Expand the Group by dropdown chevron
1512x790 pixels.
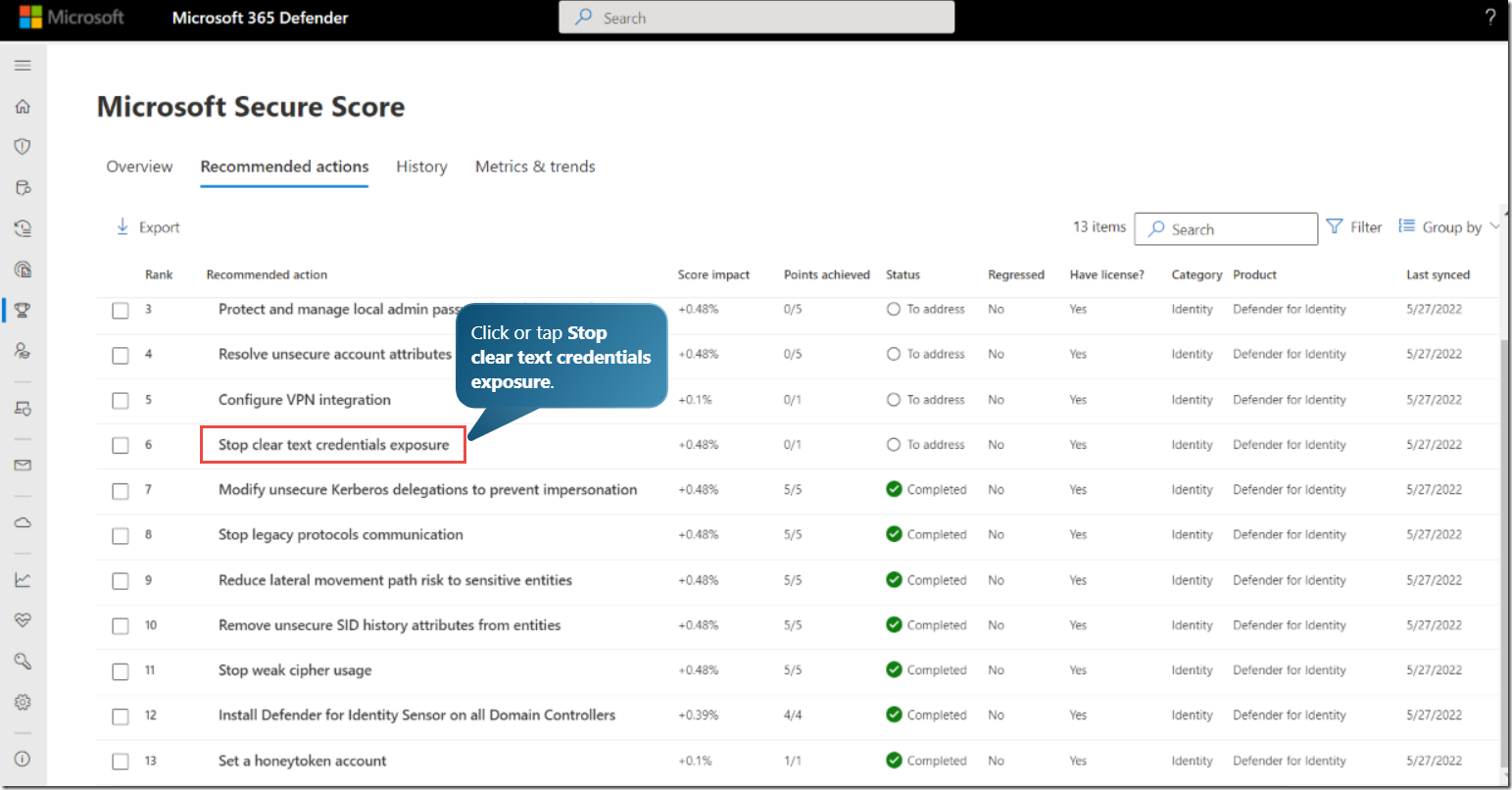pyautogui.click(x=1494, y=226)
